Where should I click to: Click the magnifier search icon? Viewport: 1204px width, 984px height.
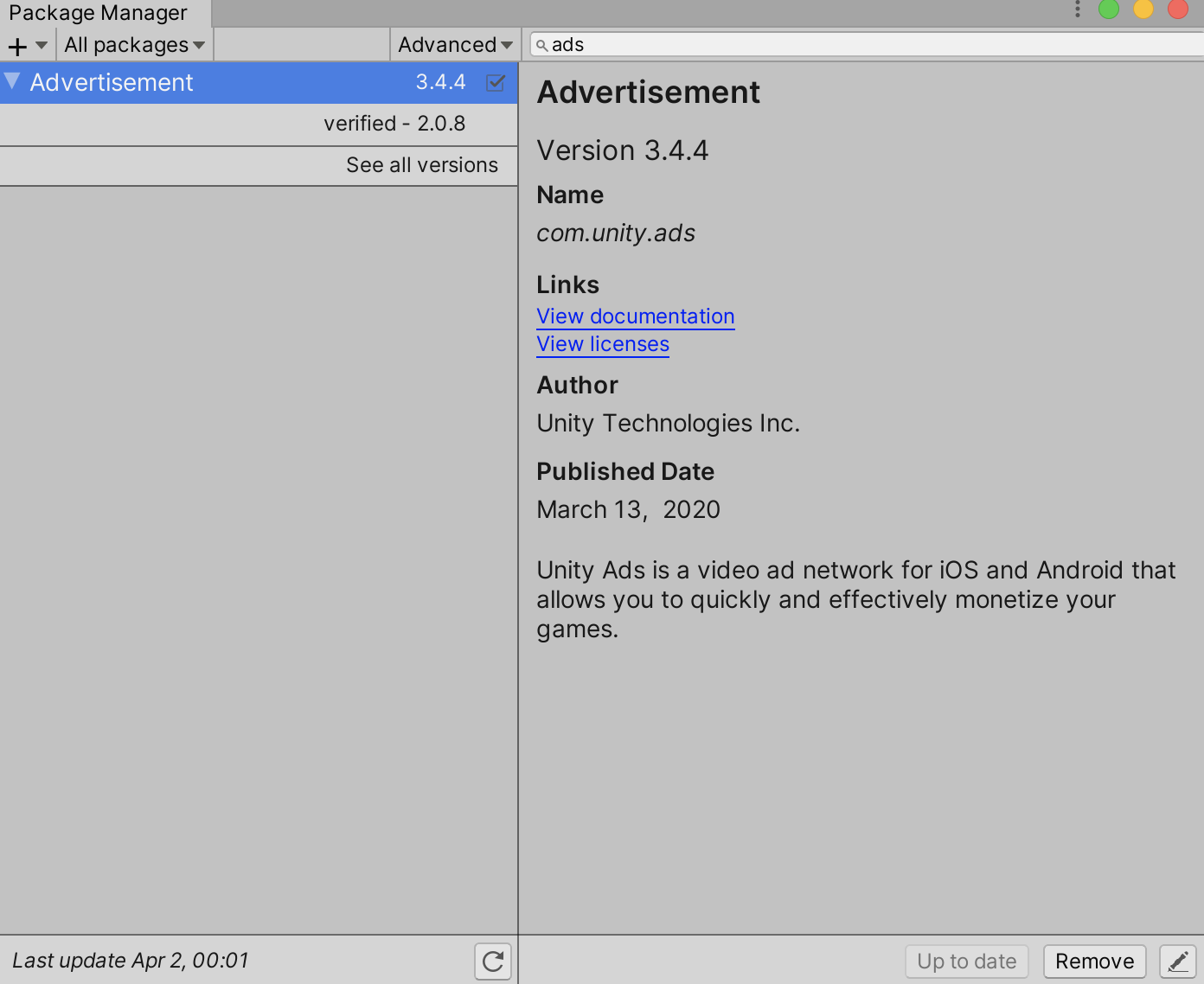[541, 45]
